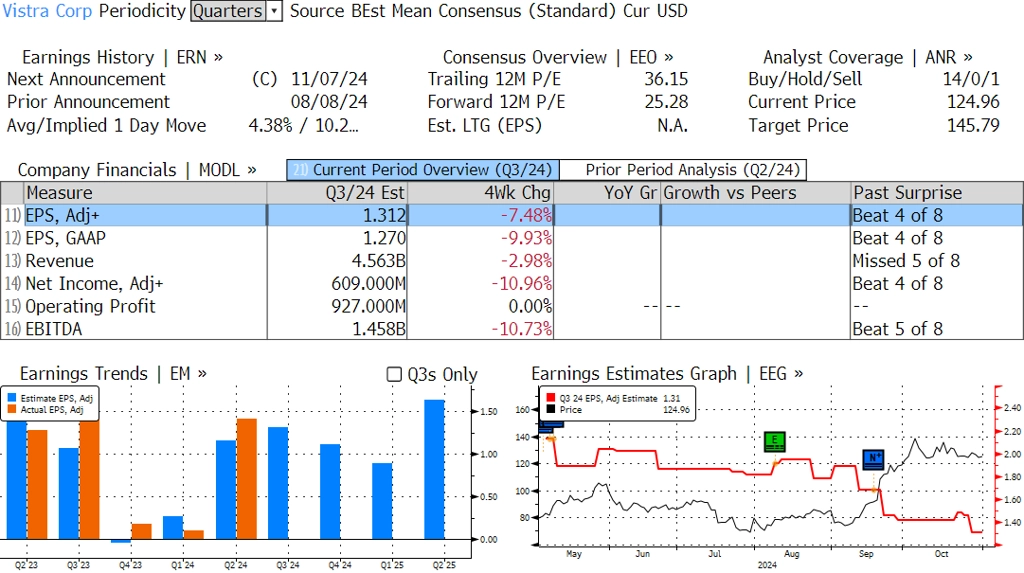The height and width of the screenshot is (573, 1024).
Task: Select the EPS, GAAP row
Action: coord(512,238)
